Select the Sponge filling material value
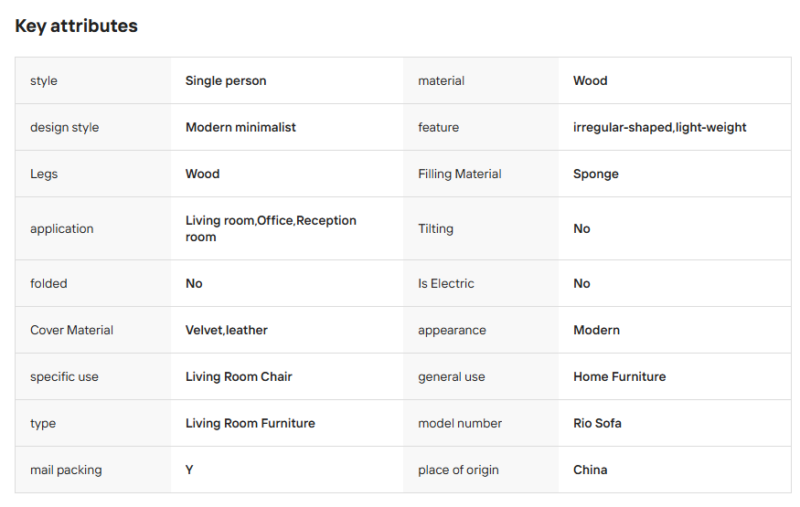 tap(595, 174)
